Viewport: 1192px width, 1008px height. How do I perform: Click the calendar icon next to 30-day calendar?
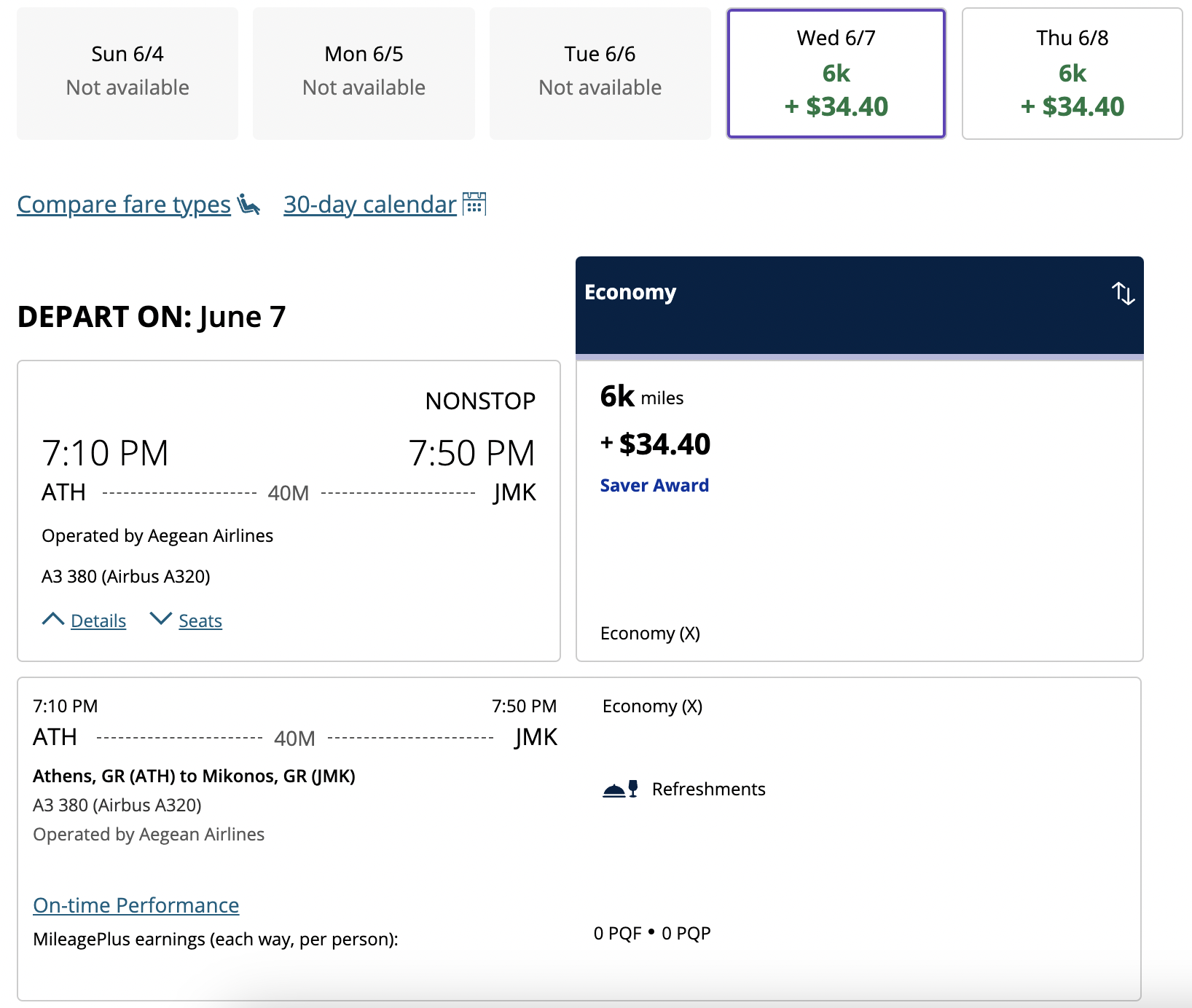474,204
